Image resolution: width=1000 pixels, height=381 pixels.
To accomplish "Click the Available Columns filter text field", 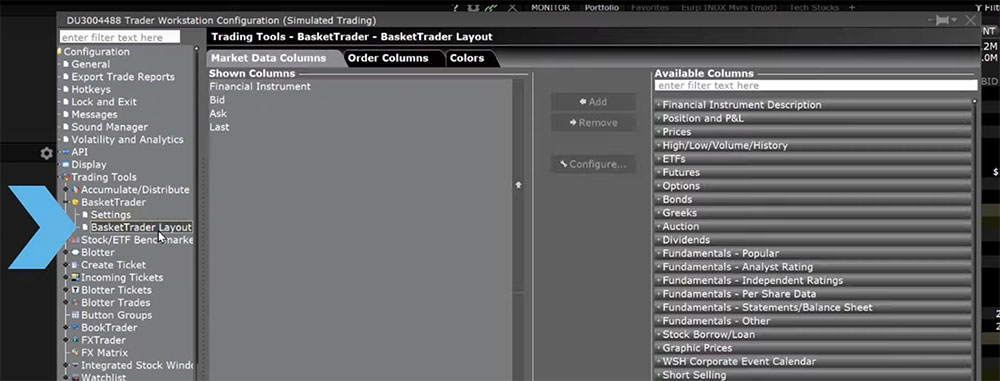I will [816, 86].
